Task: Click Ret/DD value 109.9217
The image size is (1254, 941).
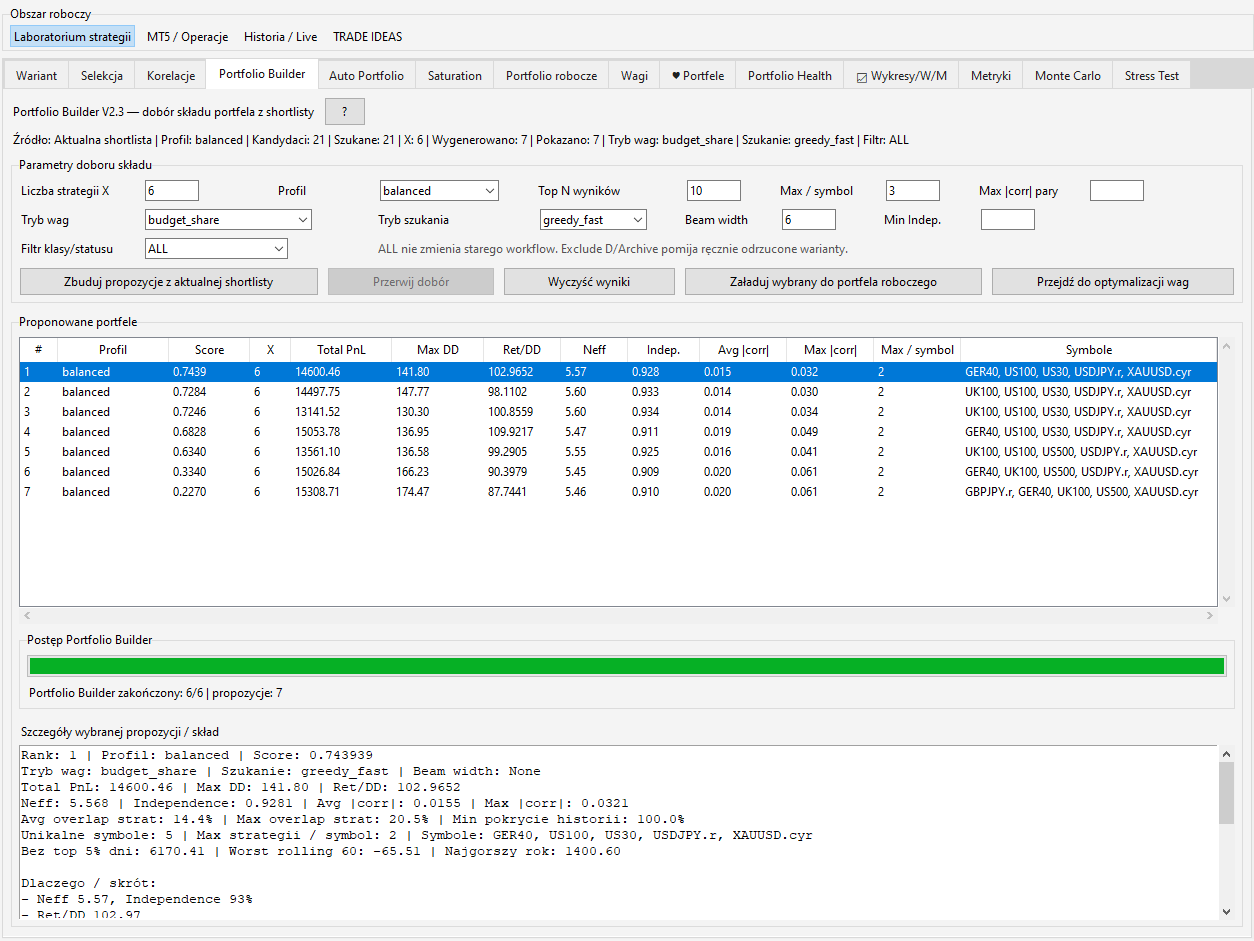Action: [x=512, y=432]
